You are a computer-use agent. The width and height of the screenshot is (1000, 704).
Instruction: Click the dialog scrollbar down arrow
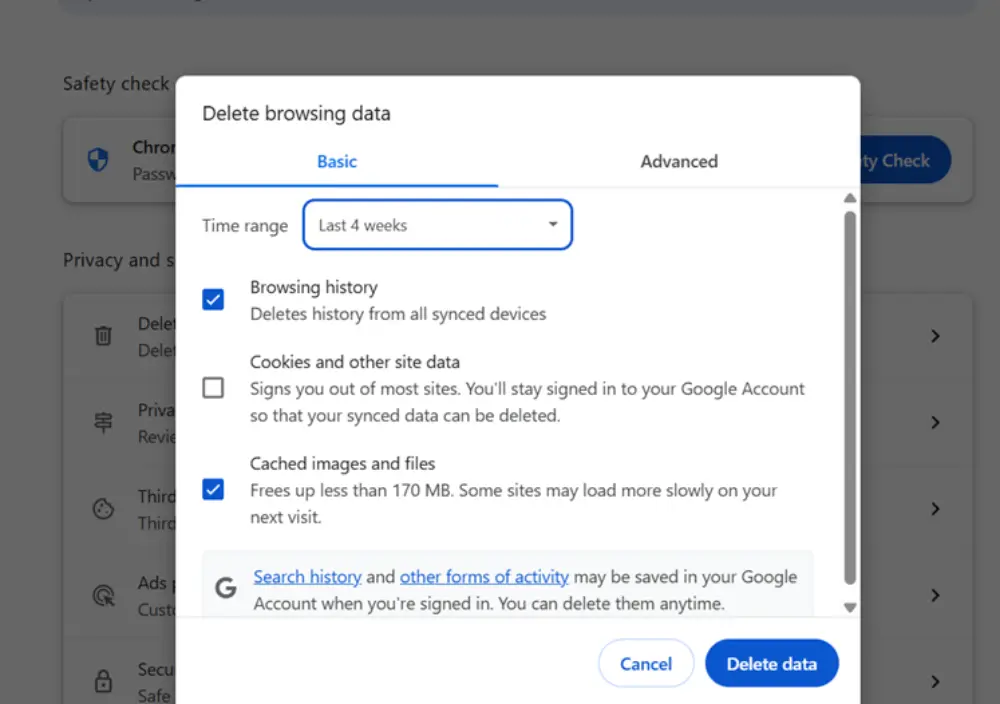tap(850, 607)
